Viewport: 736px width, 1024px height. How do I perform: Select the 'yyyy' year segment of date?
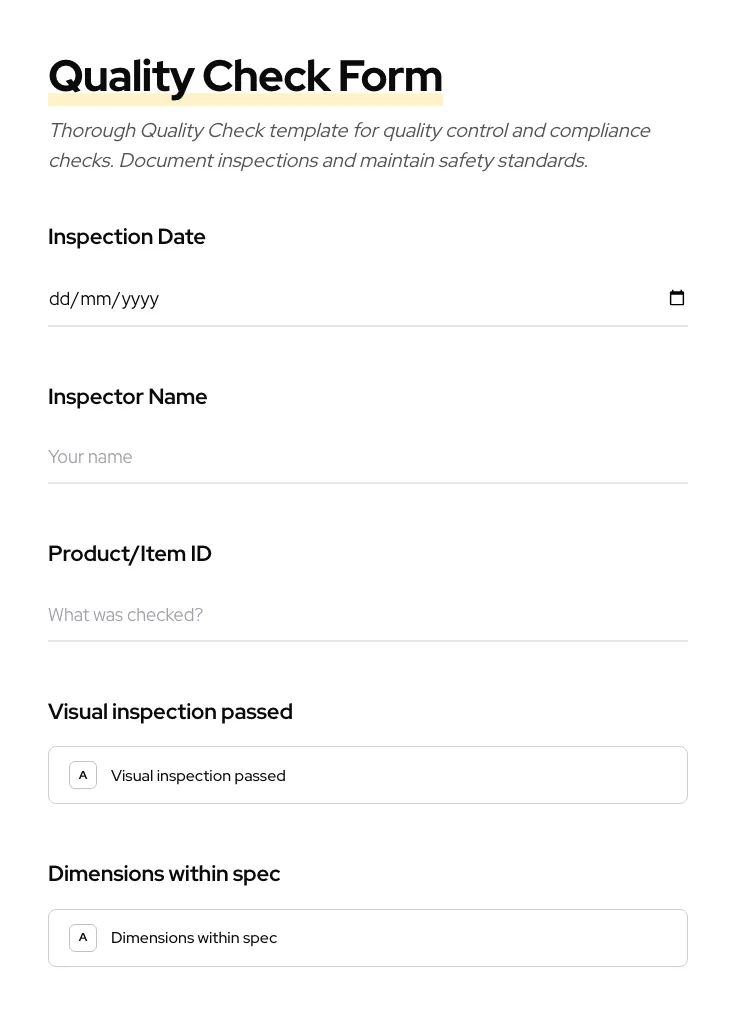pos(140,299)
